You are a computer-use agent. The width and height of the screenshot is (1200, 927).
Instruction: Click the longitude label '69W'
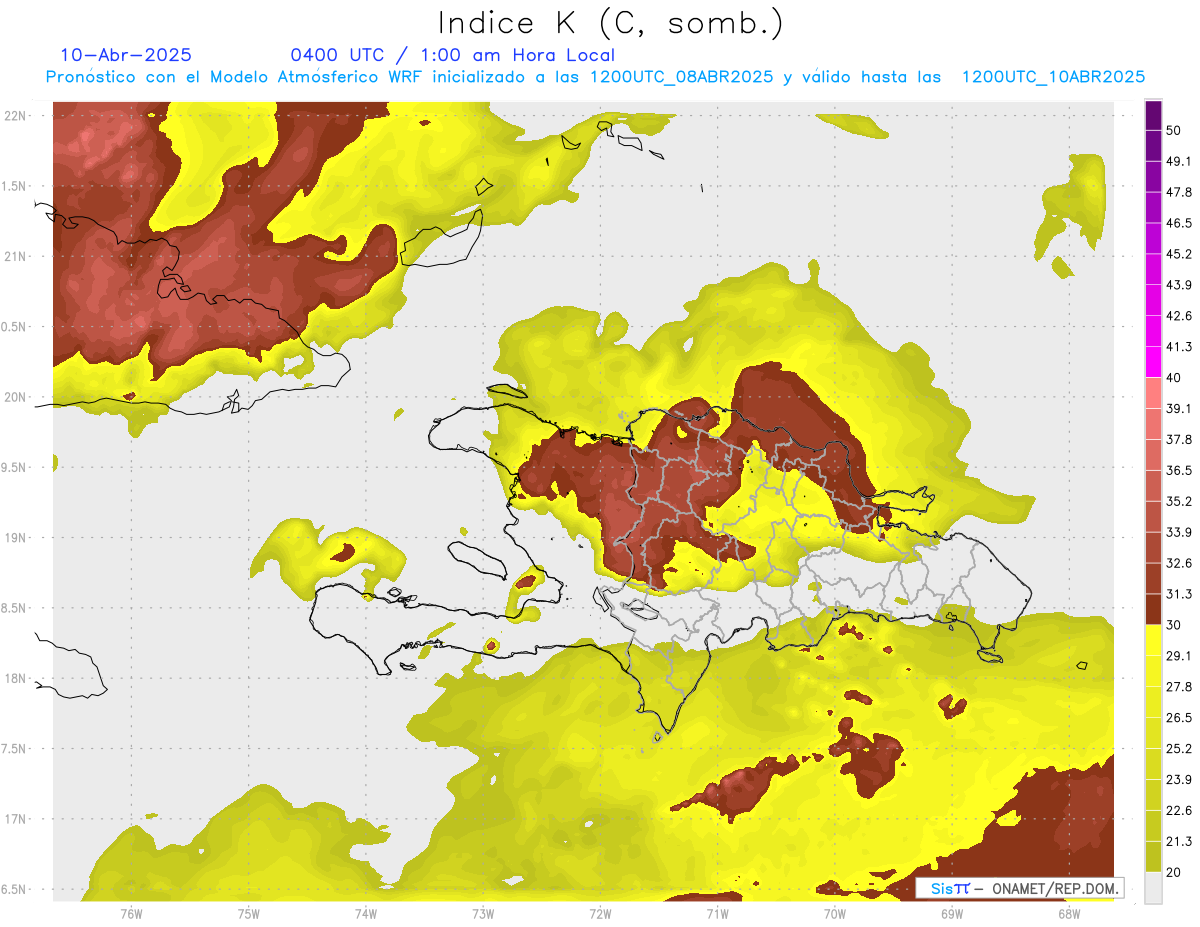[x=952, y=913]
